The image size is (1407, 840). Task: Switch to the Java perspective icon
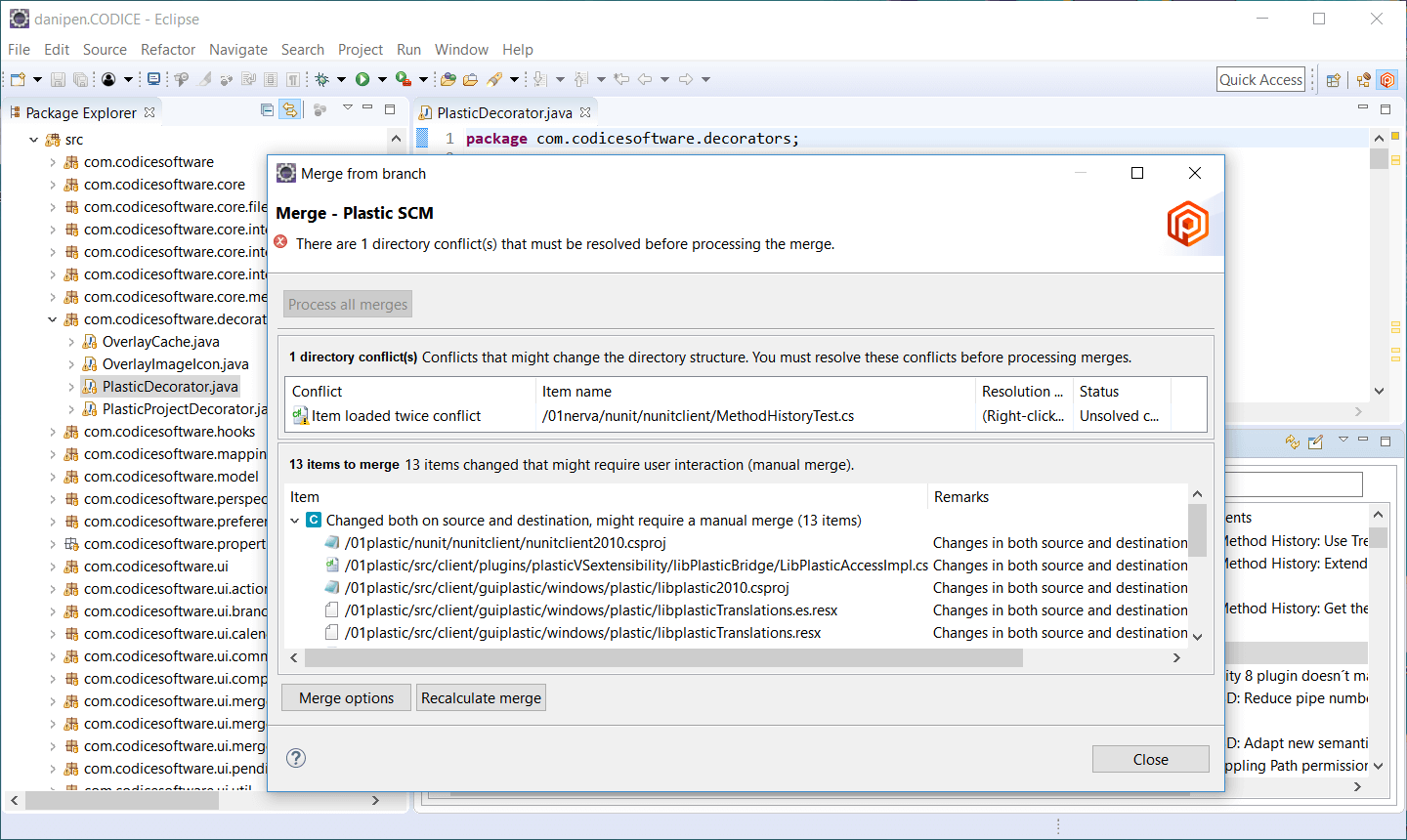point(1364,80)
